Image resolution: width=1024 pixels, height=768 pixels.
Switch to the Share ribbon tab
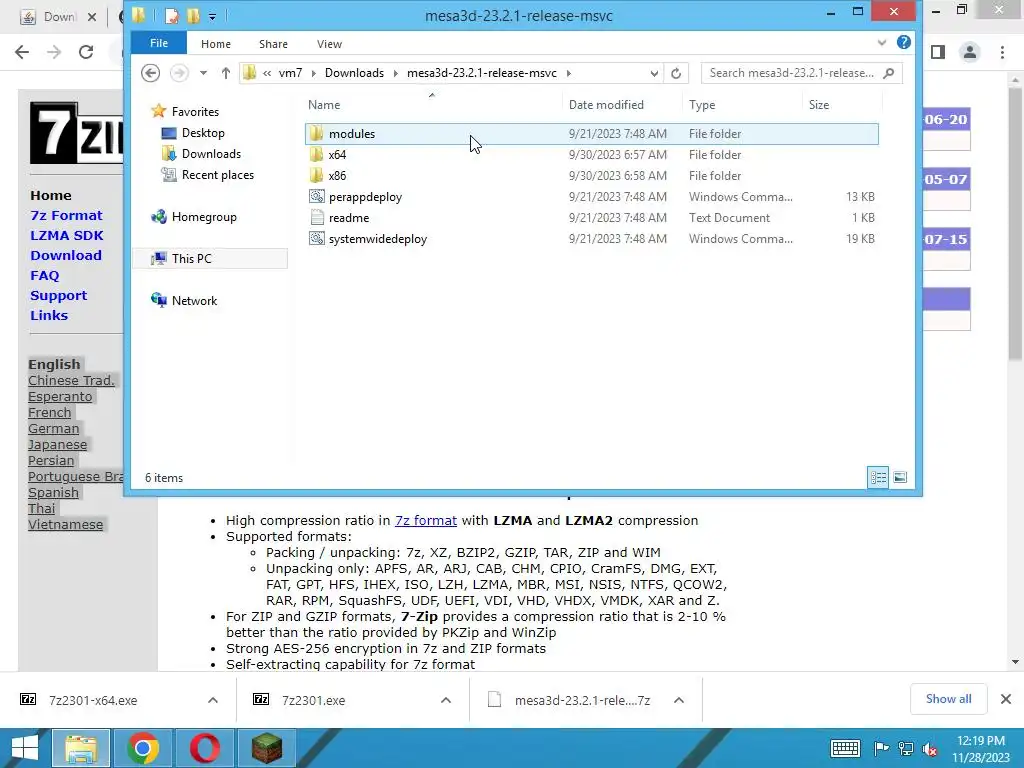coord(273,44)
